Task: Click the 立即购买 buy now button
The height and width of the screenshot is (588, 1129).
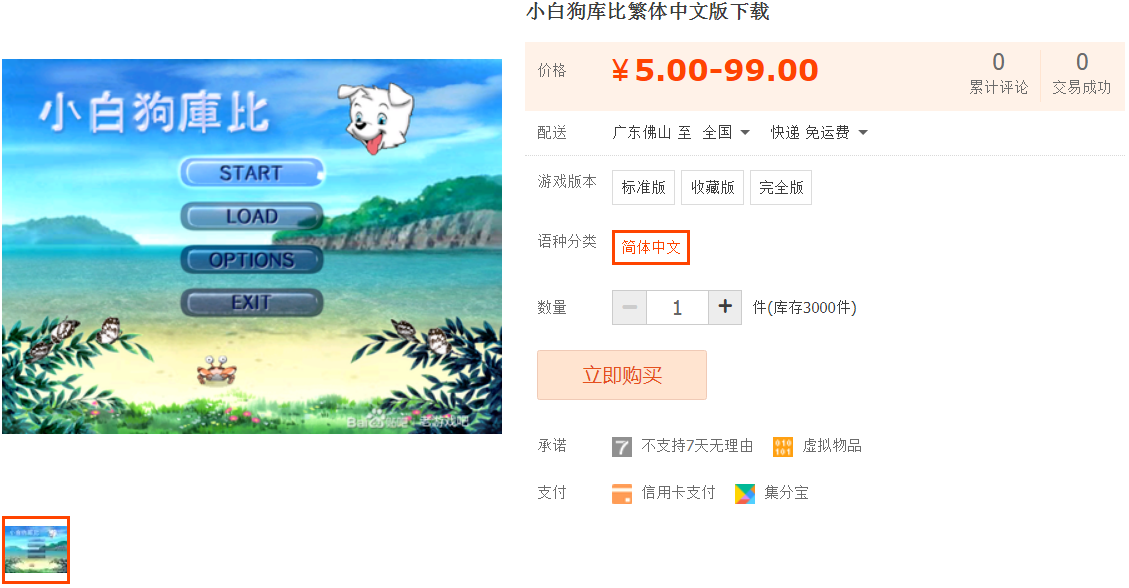Action: pos(621,375)
